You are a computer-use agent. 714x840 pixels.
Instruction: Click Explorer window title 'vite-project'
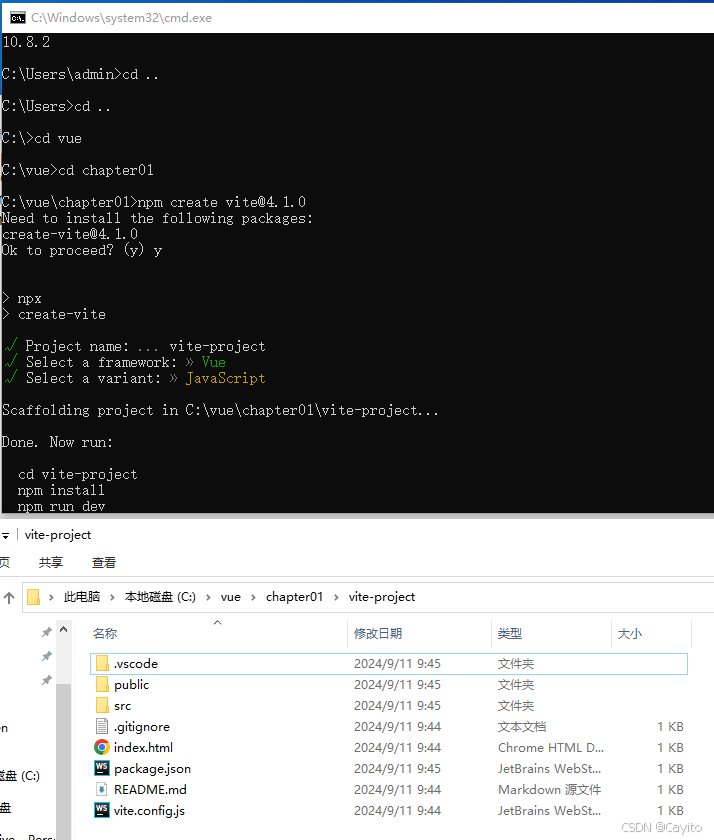pyautogui.click(x=58, y=535)
